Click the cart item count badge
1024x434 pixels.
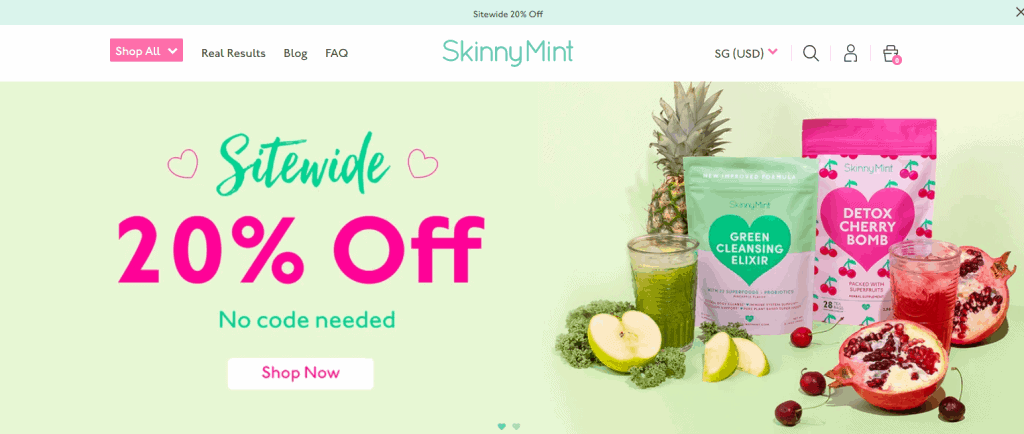pos(897,60)
